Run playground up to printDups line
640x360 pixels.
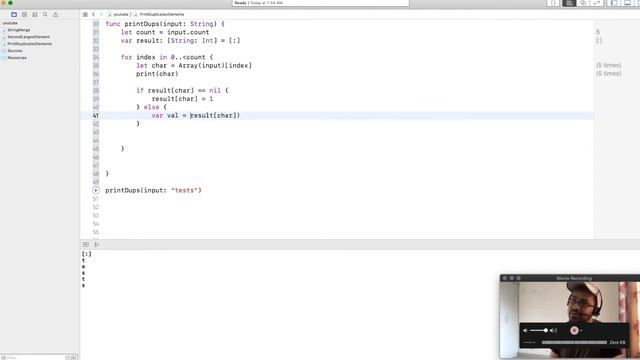tap(96, 190)
